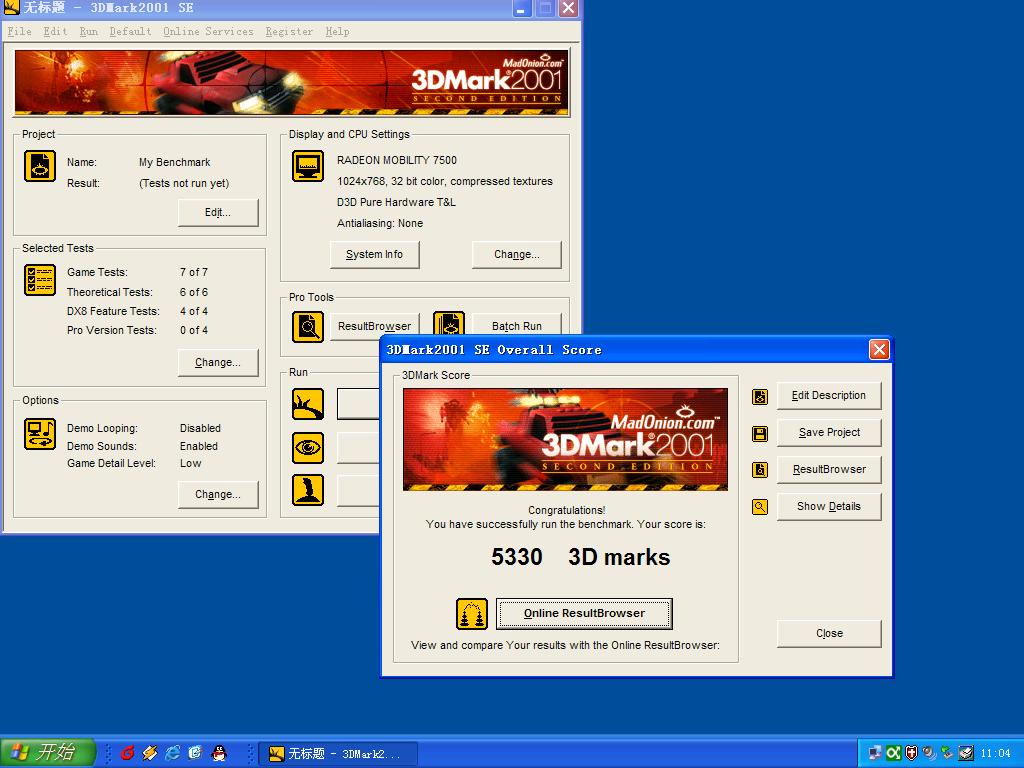Click the Project benchmark file icon

pos(40,166)
